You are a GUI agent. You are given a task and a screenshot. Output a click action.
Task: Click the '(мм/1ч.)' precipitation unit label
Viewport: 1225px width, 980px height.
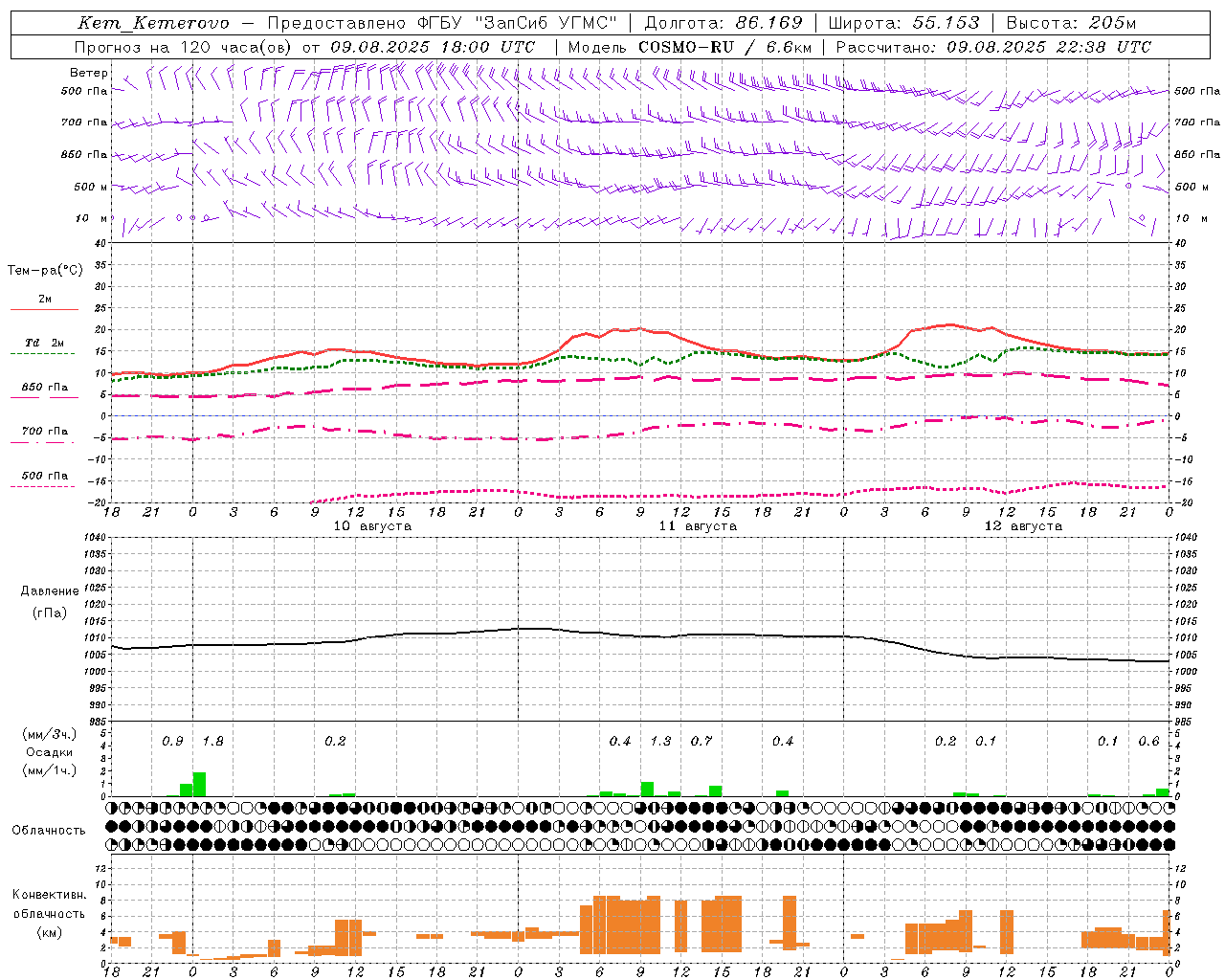click(50, 770)
